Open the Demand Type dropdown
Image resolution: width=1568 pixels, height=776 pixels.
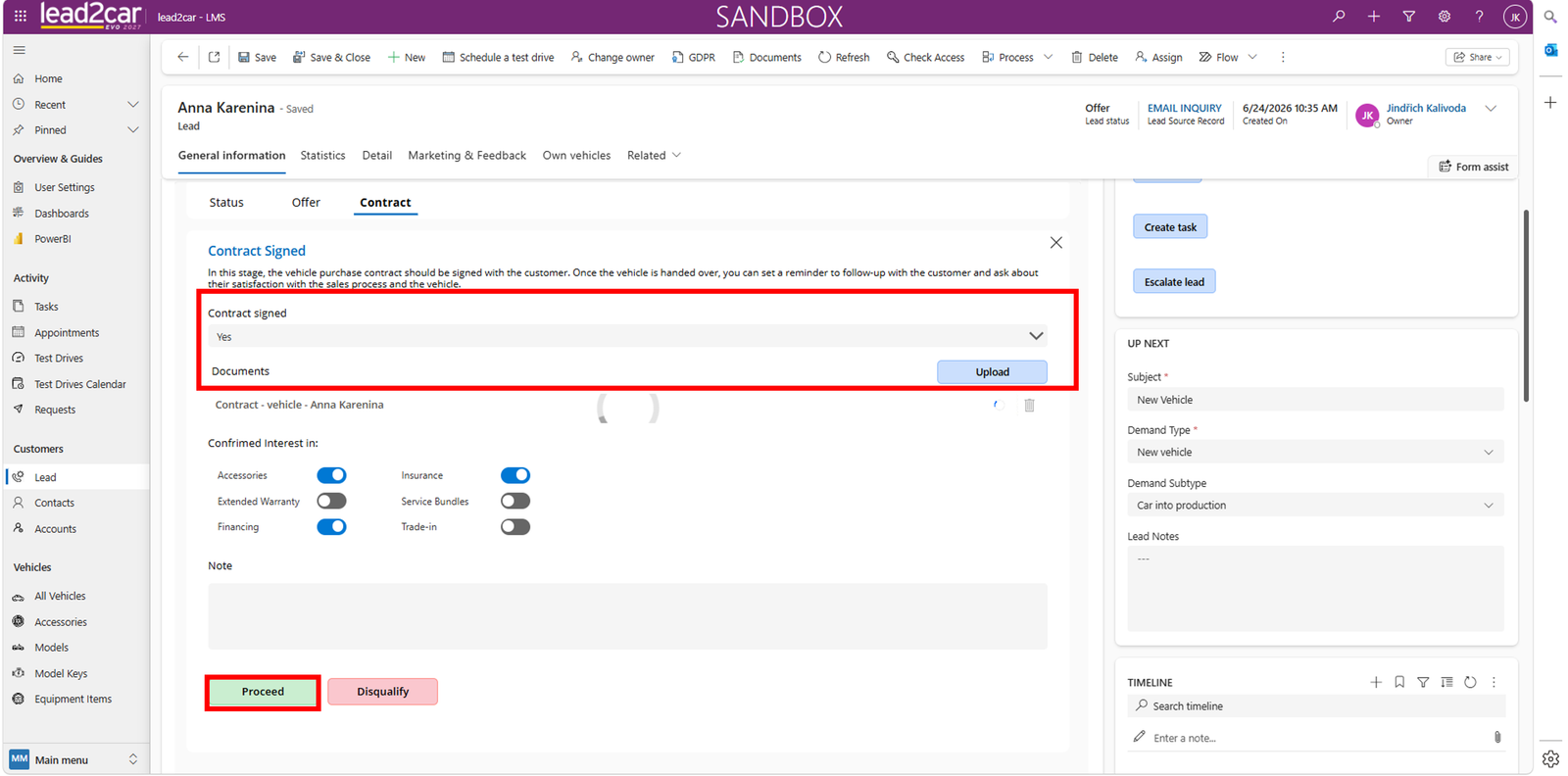tap(1315, 452)
